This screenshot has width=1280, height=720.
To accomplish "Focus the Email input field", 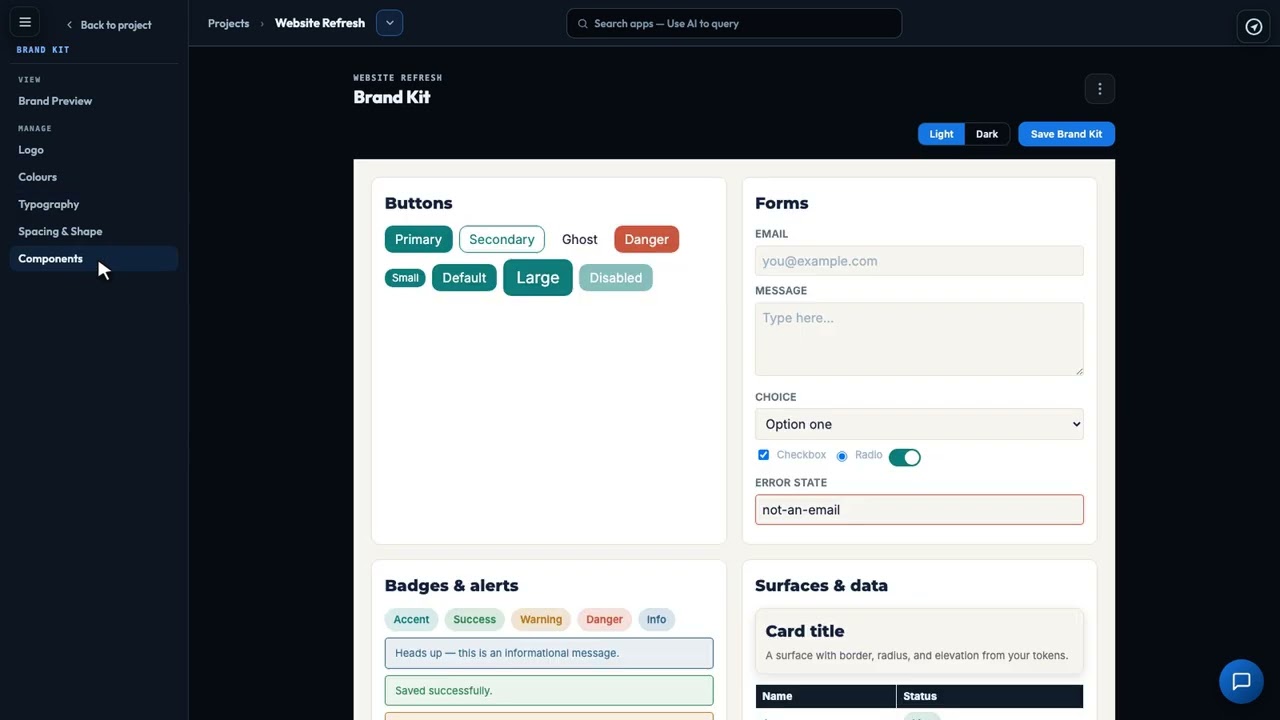I will point(919,261).
